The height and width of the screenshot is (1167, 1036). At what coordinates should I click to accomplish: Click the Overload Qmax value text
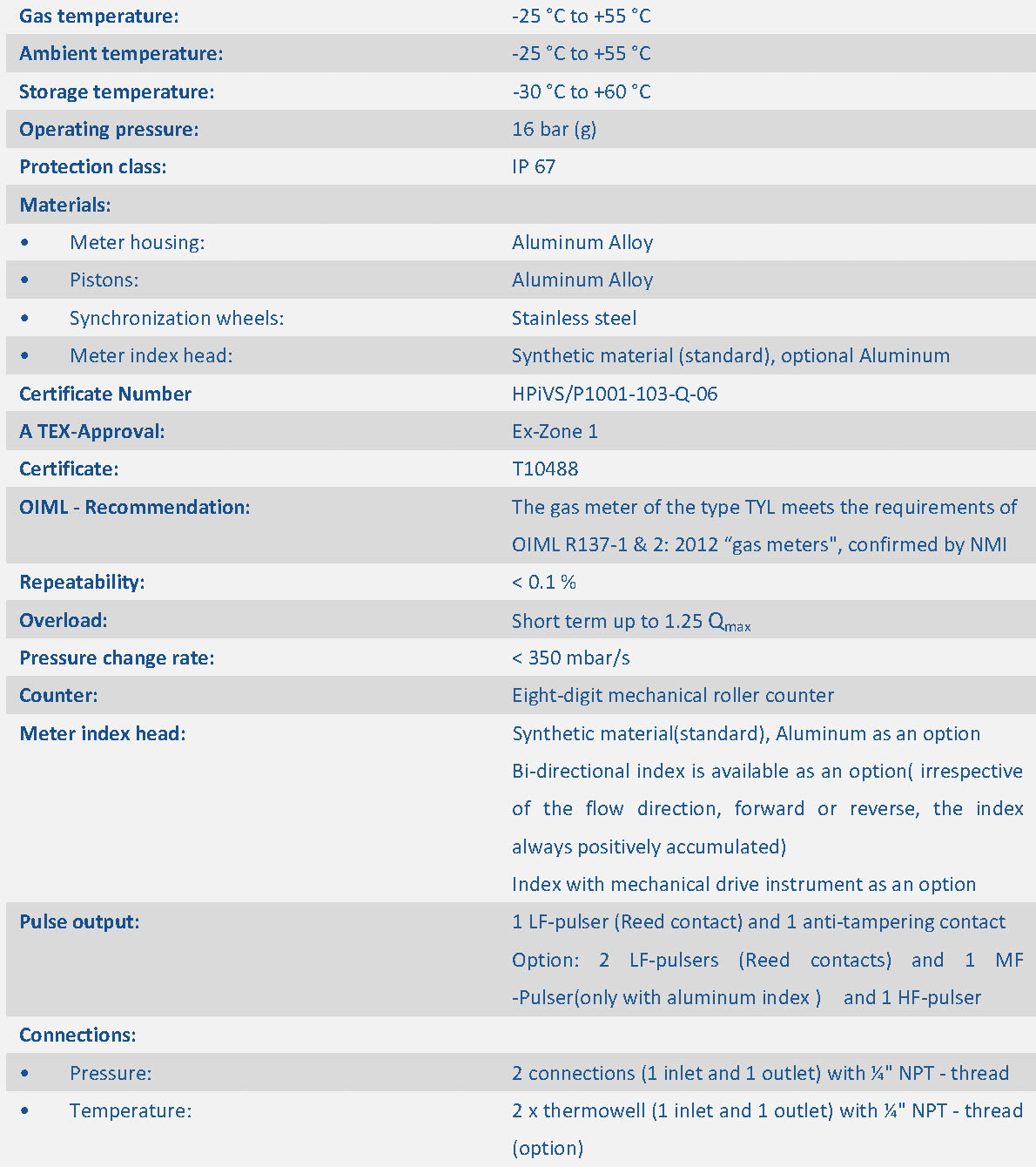630,621
